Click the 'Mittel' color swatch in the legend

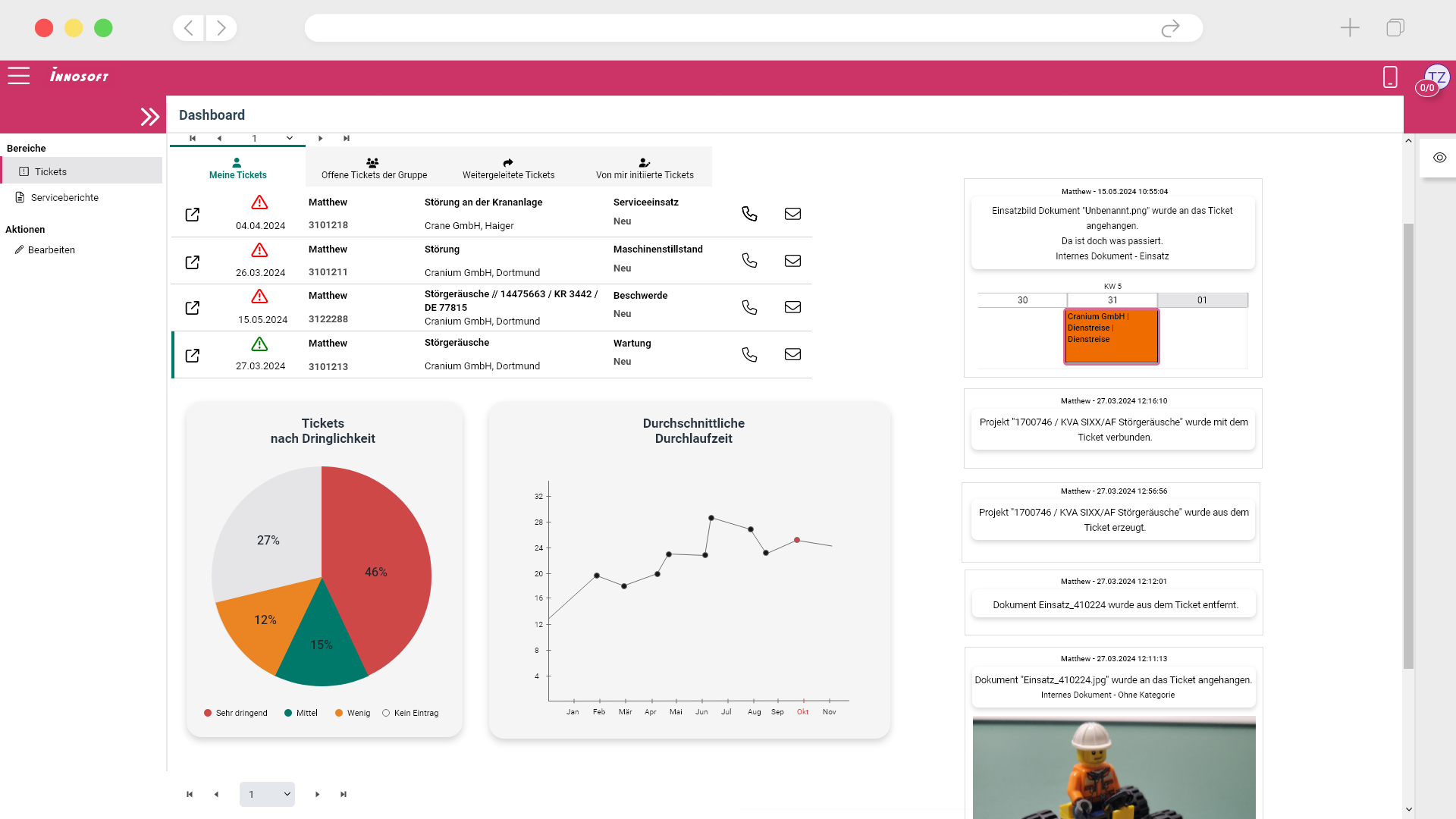point(287,712)
